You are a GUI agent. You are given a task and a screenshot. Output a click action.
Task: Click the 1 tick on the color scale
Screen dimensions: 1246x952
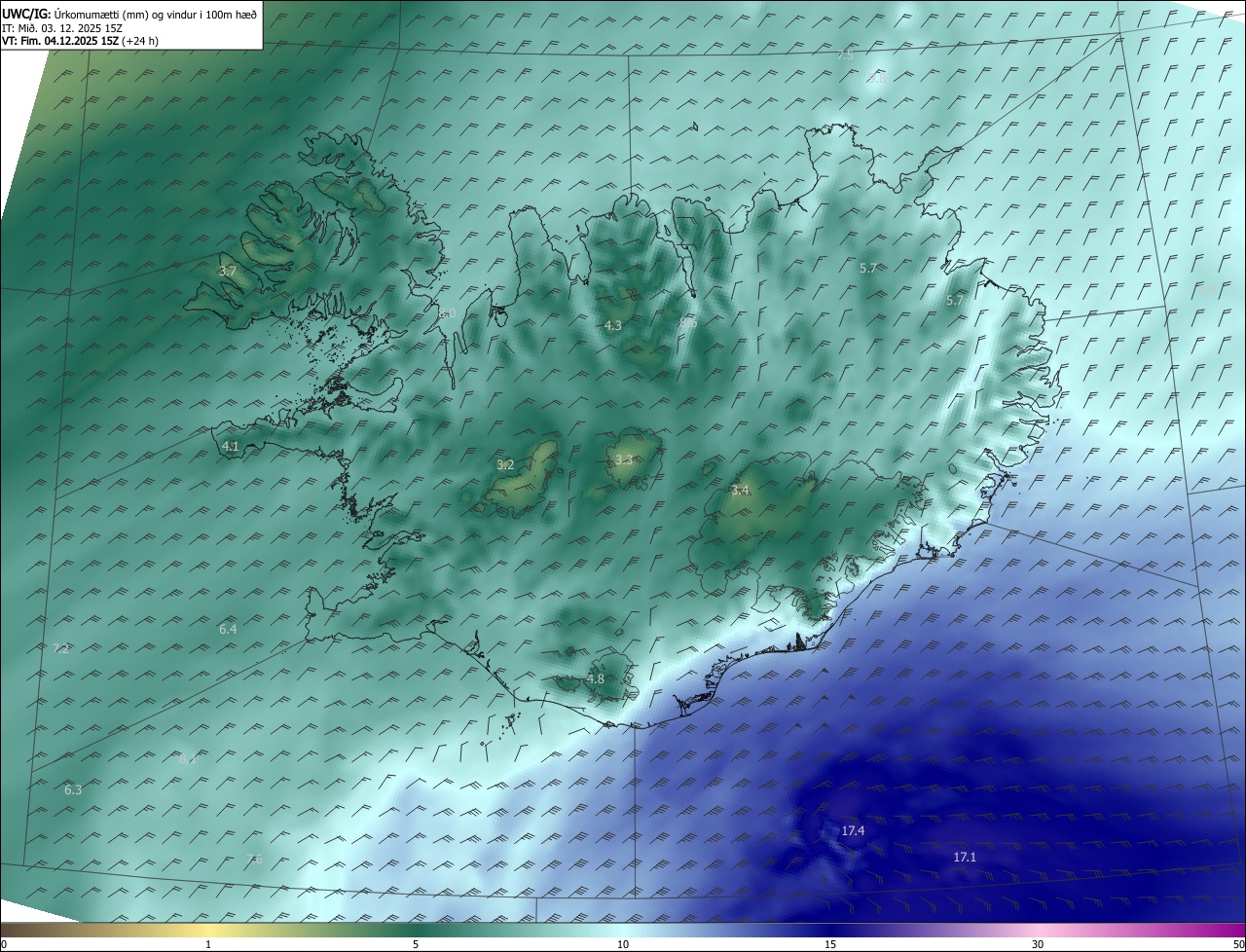click(208, 944)
